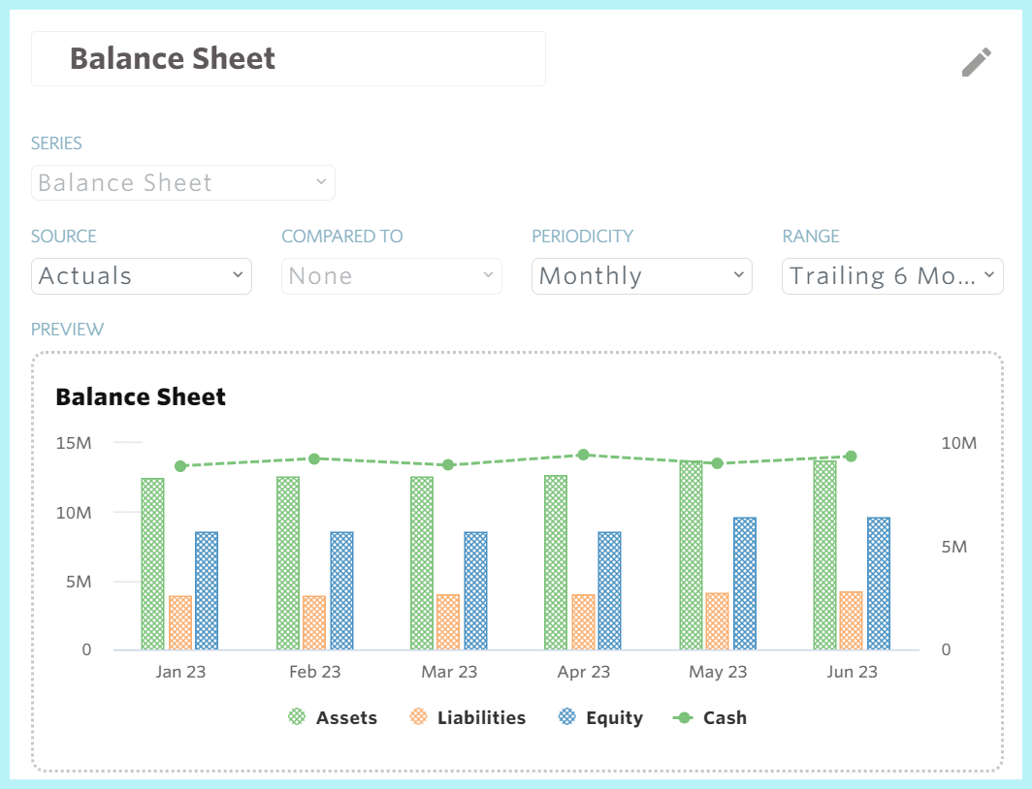Screen dimensions: 1032x789
Task: Click the Jun 23 axis label
Action: (x=851, y=671)
